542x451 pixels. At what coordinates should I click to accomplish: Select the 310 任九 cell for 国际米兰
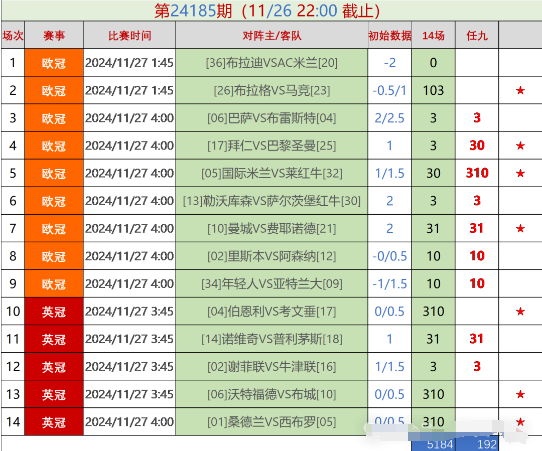pos(477,173)
